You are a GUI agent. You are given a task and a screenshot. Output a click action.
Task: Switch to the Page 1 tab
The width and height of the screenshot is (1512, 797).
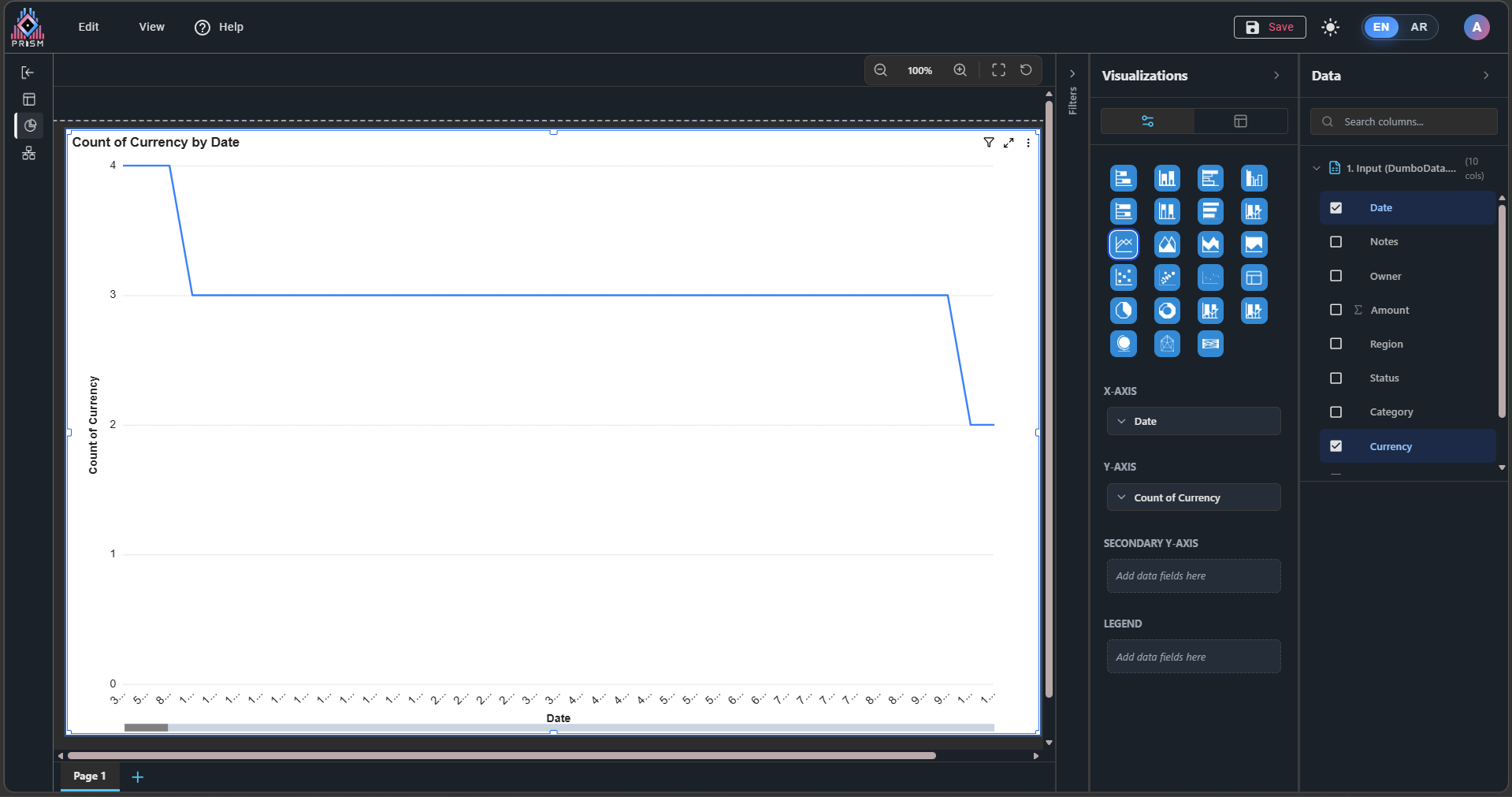tap(89, 776)
